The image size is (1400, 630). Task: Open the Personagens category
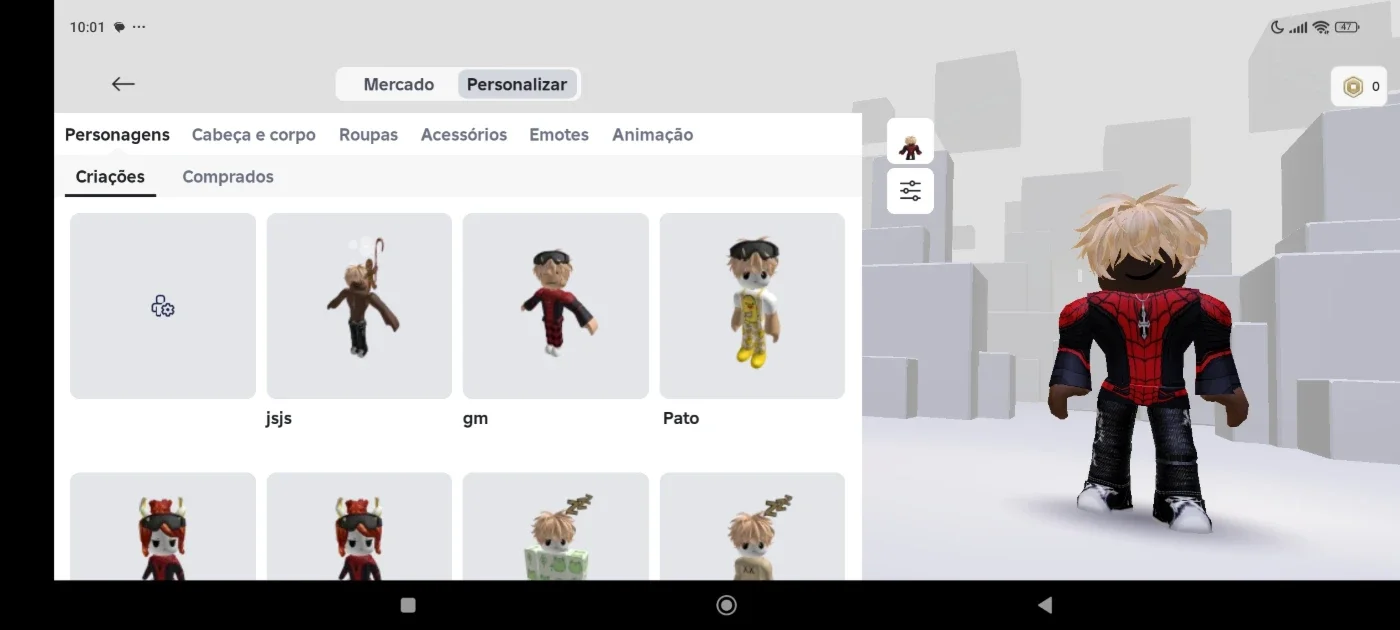117,135
